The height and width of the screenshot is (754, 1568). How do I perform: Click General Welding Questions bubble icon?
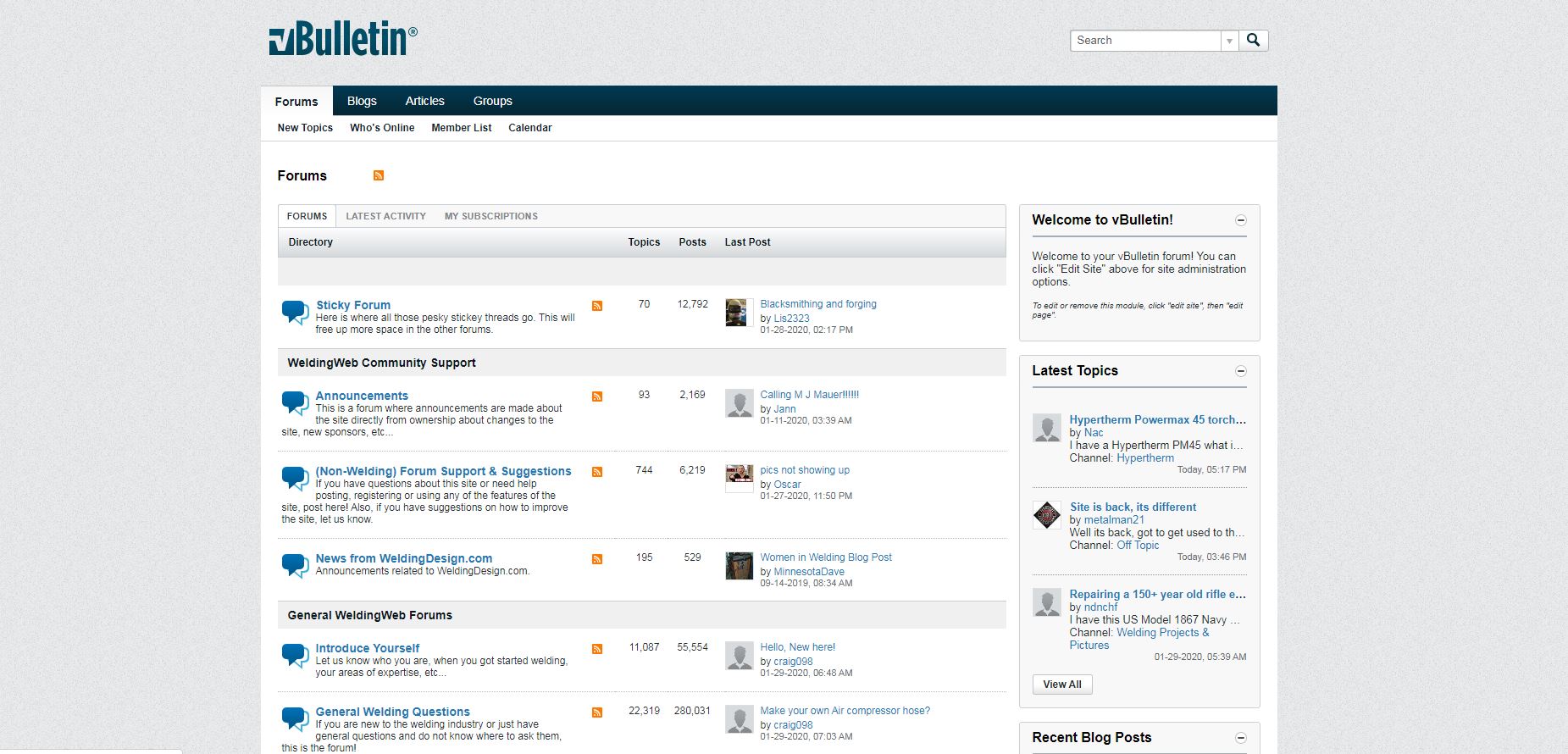pyautogui.click(x=295, y=718)
